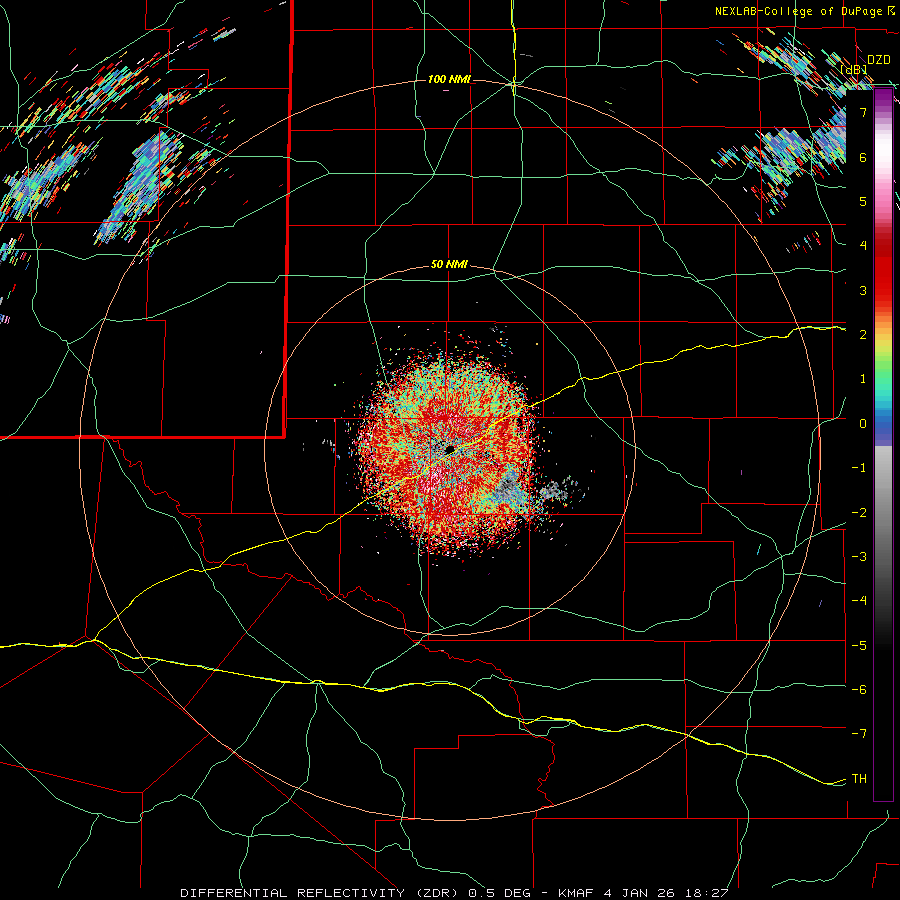Click the 1 value on color scale

(x=863, y=379)
